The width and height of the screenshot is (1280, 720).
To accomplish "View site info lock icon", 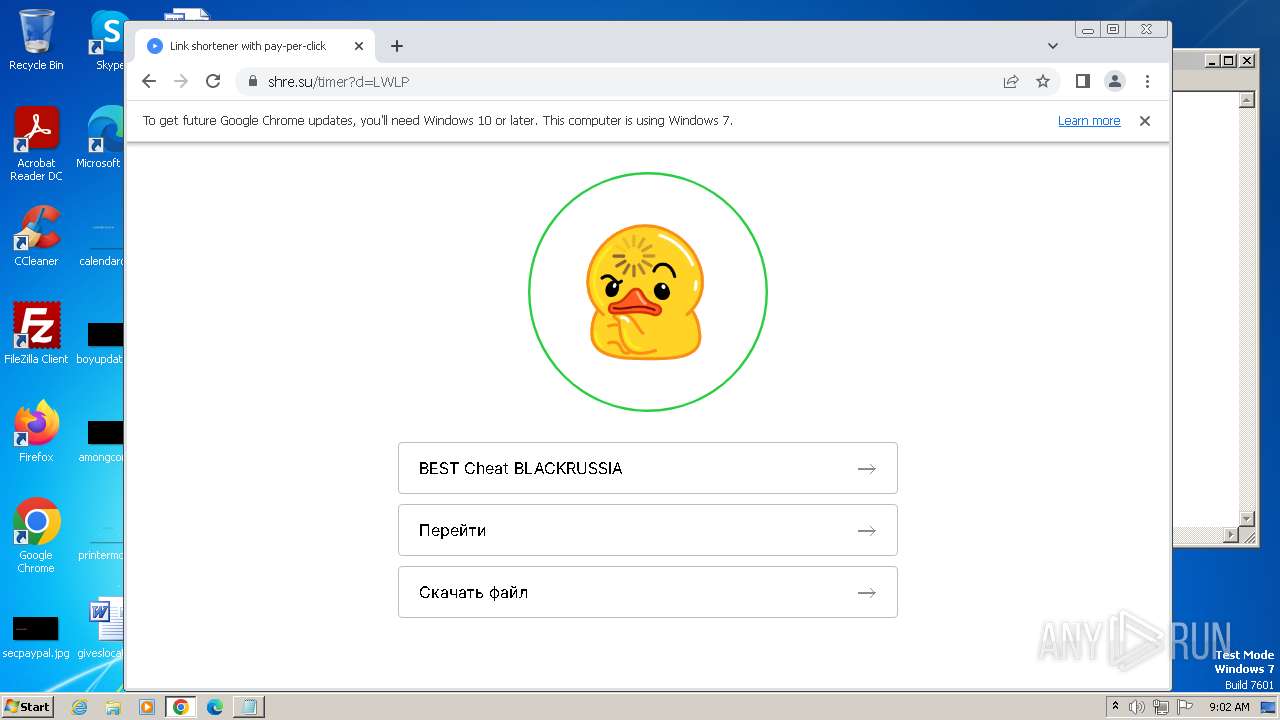I will (x=253, y=81).
